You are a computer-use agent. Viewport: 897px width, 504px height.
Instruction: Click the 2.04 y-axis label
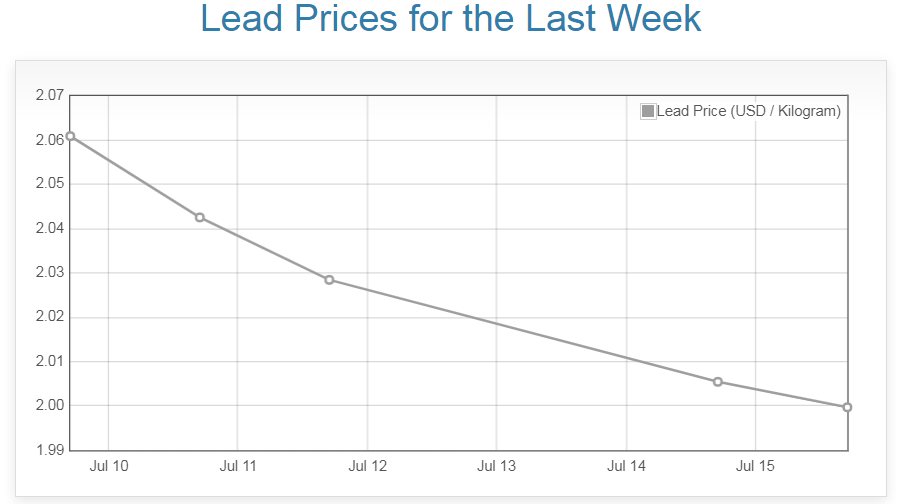click(49, 229)
